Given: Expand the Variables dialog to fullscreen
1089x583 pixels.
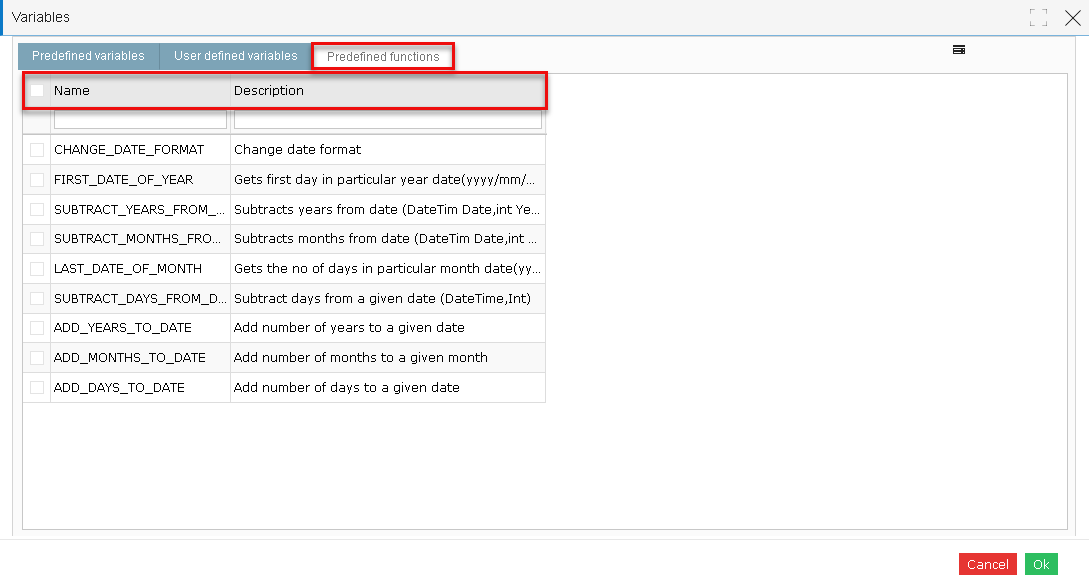Looking at the screenshot, I should tap(1038, 17).
